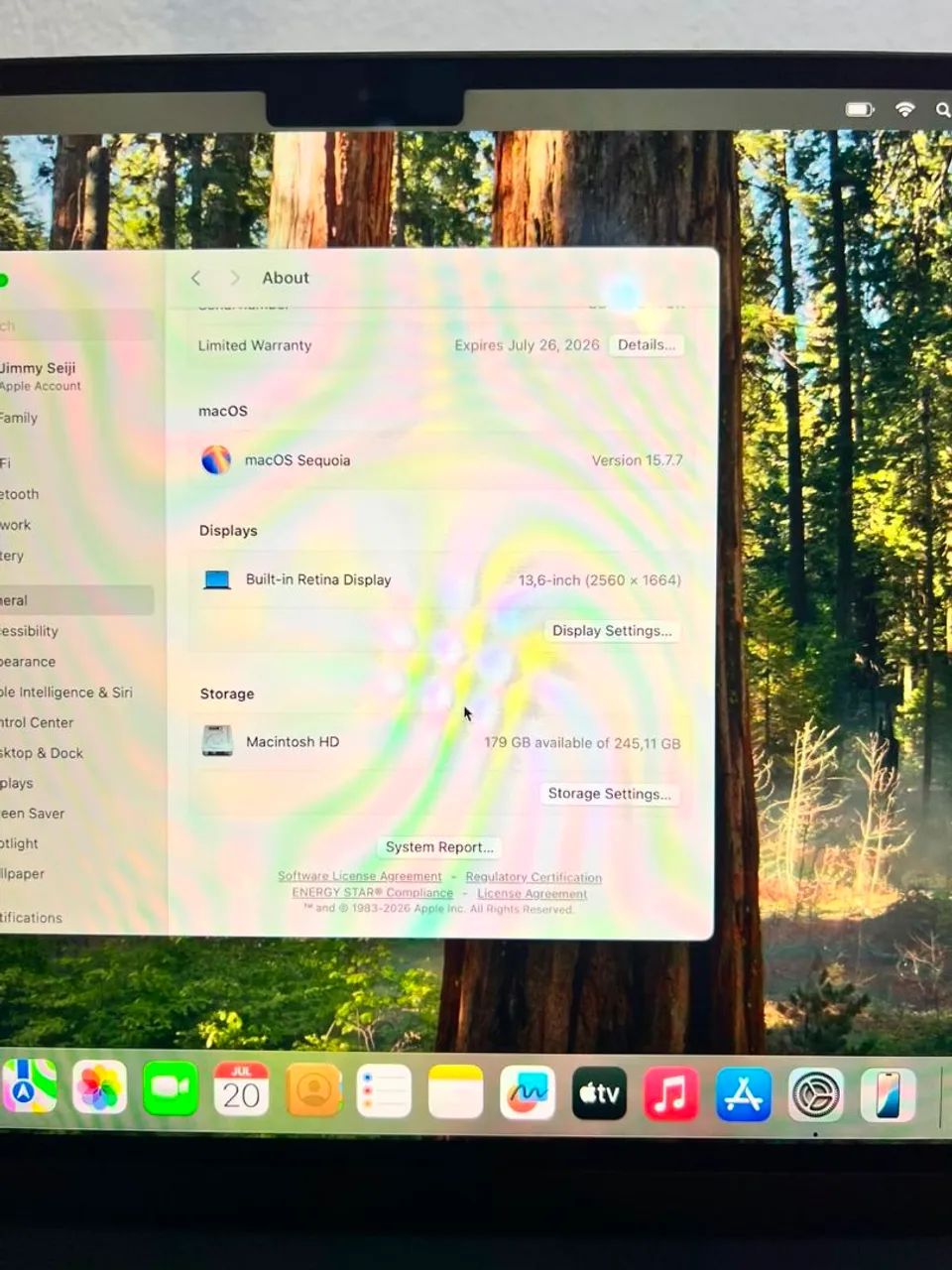Open Appearance settings in sidebar
952x1270 pixels.
point(29,662)
